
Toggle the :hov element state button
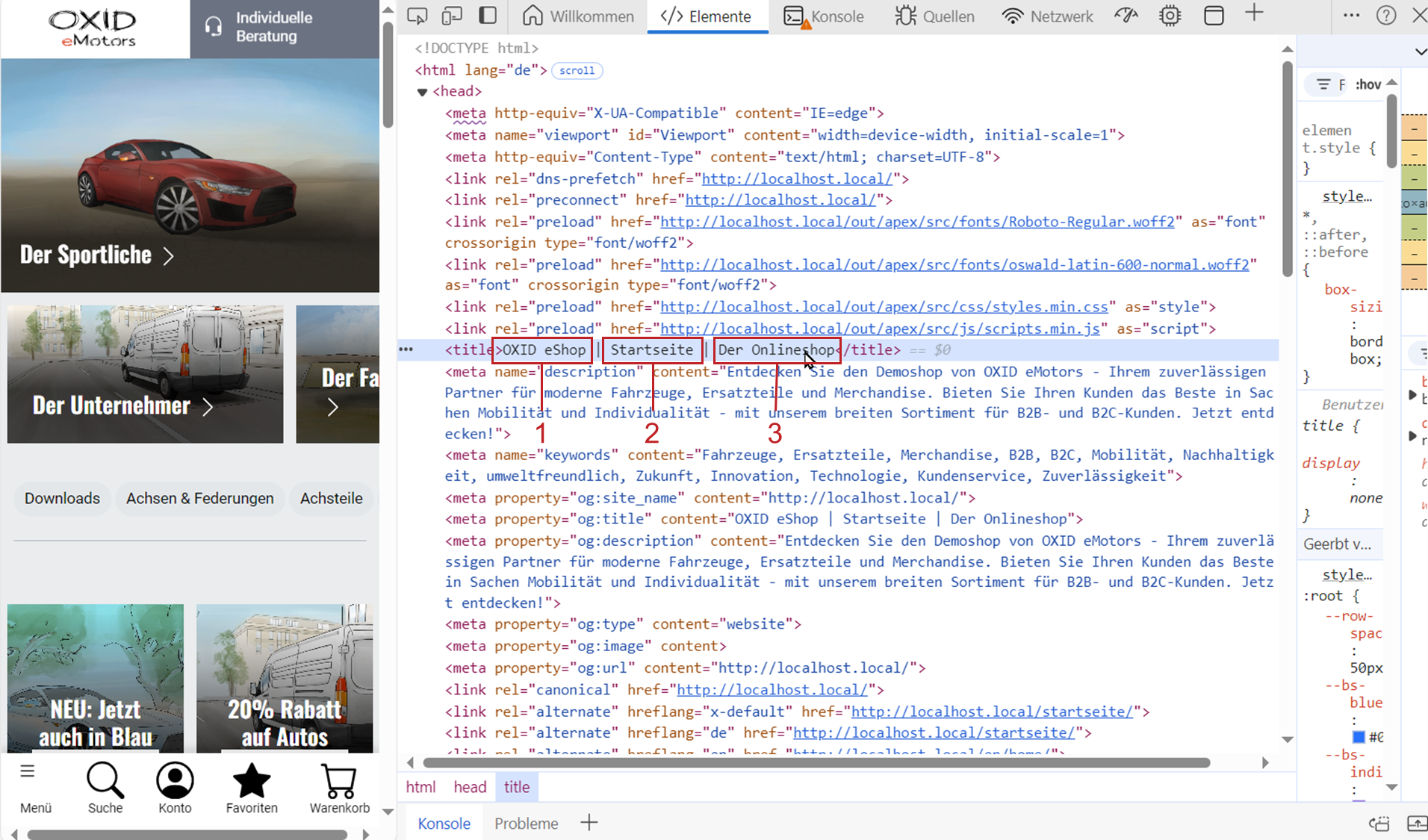click(1368, 84)
